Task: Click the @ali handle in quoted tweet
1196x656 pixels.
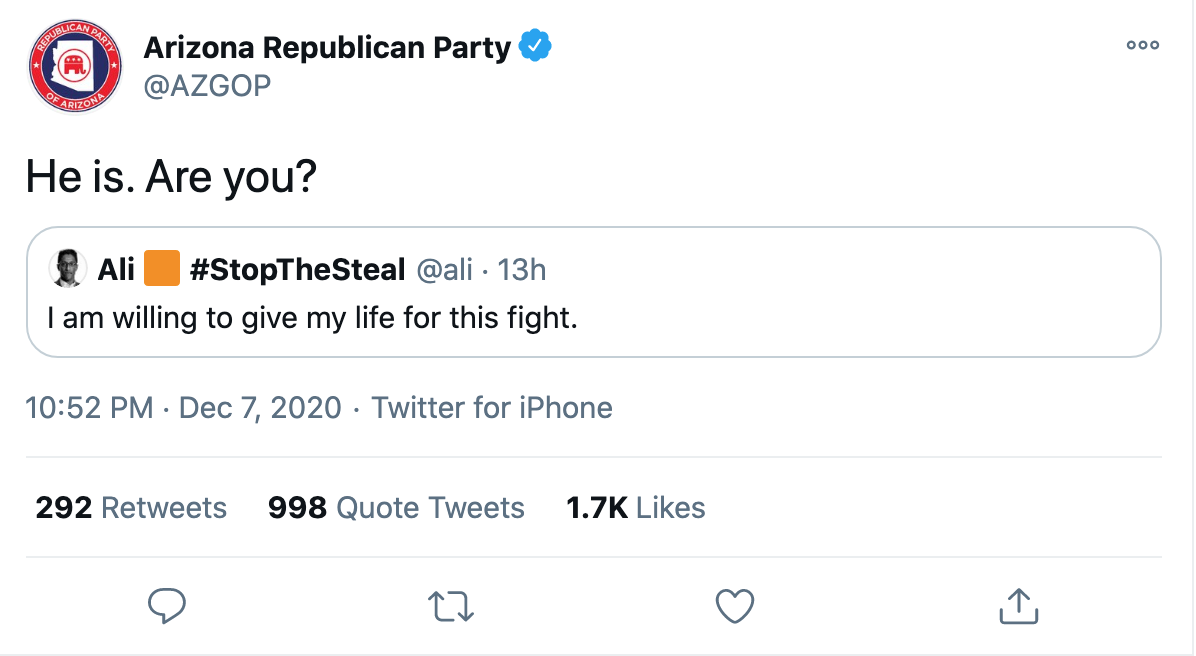Action: [x=444, y=270]
